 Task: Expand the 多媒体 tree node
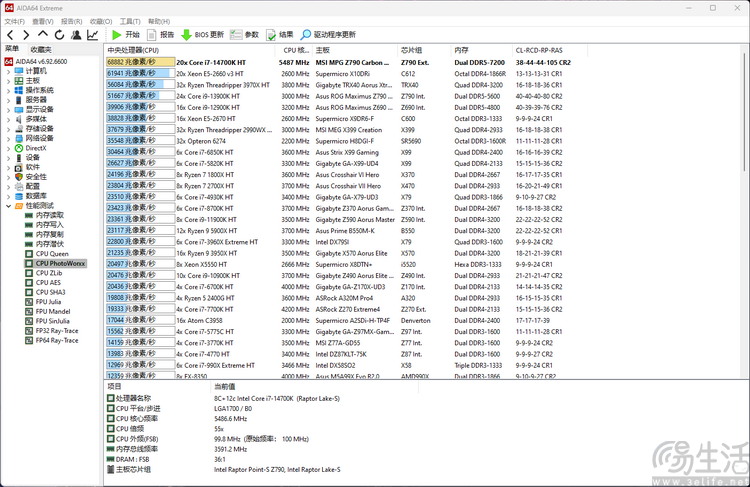(8, 119)
